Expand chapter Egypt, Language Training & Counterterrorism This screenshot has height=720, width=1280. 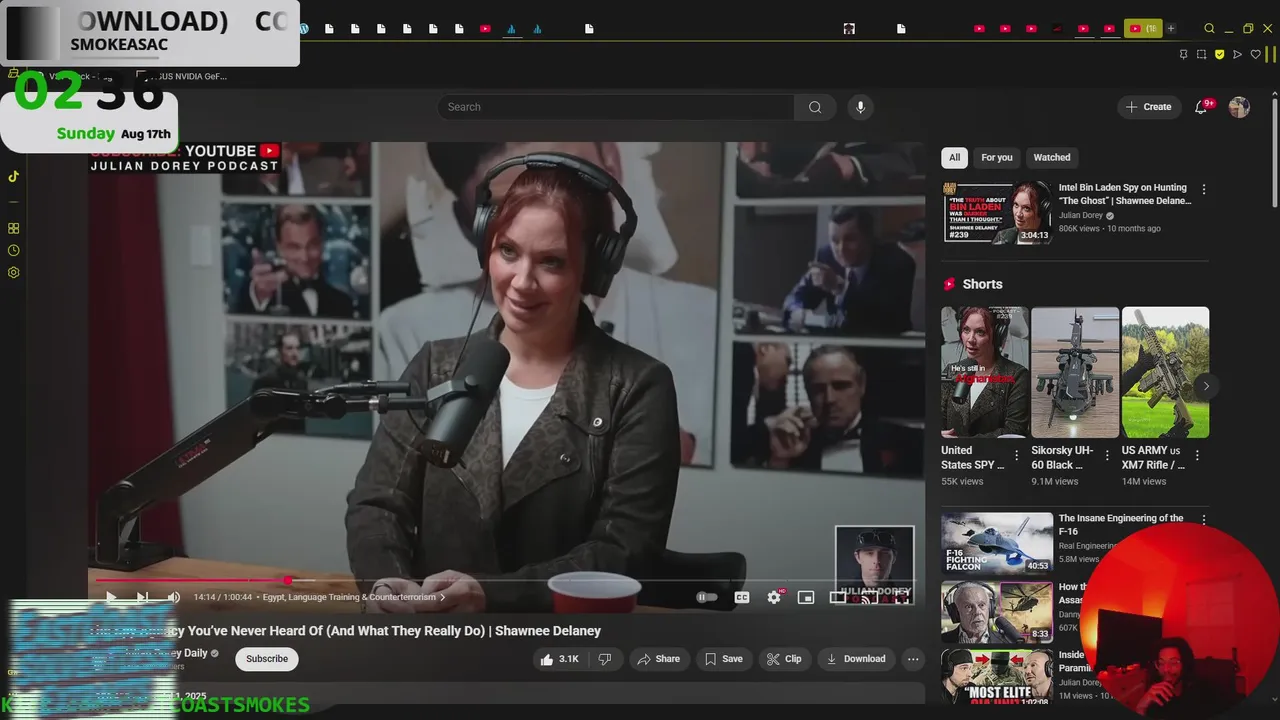(x=354, y=597)
